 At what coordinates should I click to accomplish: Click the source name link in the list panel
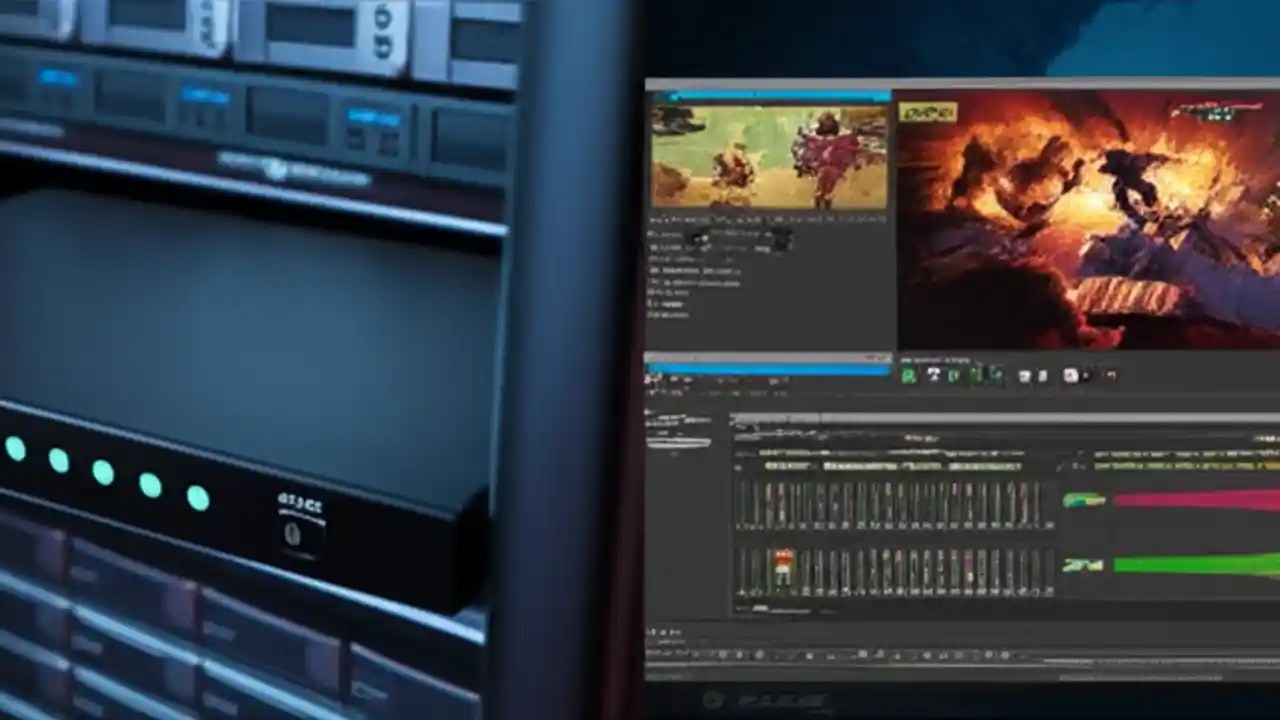click(710, 283)
